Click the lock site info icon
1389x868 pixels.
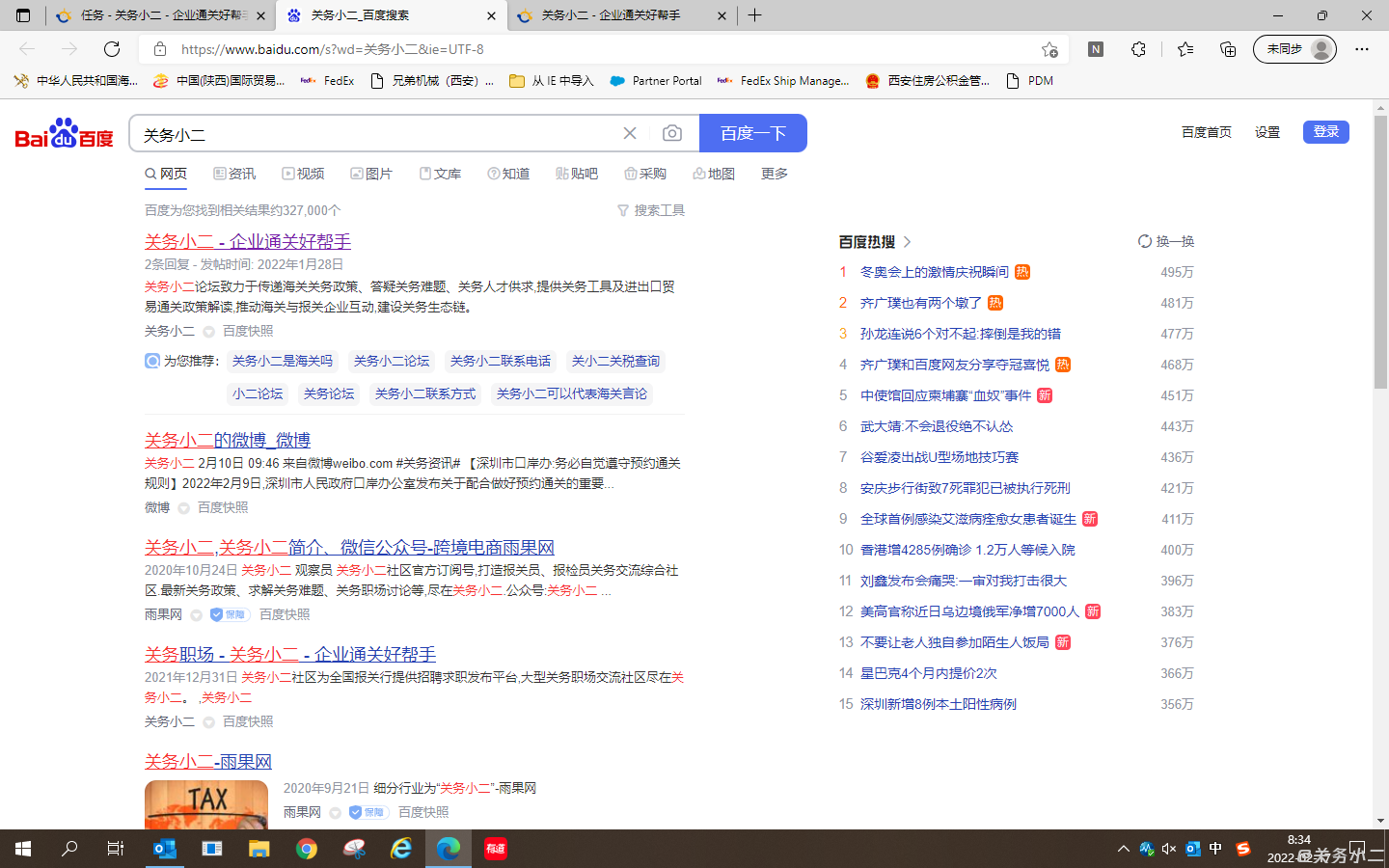pyautogui.click(x=160, y=49)
